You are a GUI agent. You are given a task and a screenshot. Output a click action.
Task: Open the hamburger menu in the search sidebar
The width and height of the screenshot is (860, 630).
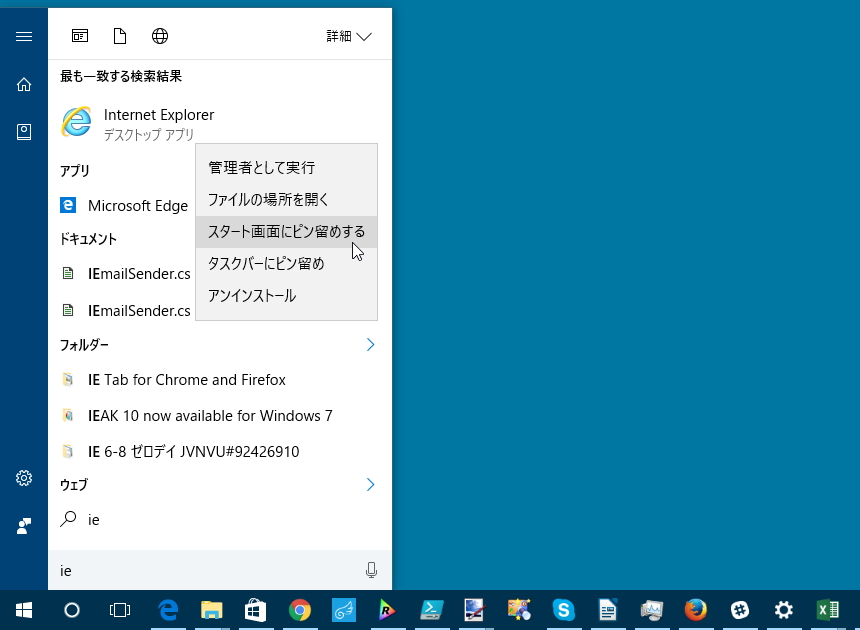click(x=23, y=36)
